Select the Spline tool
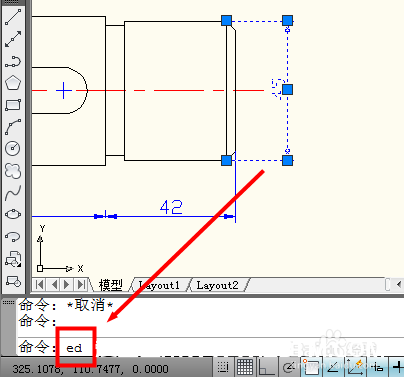The width and height of the screenshot is (404, 377). pos(13,192)
